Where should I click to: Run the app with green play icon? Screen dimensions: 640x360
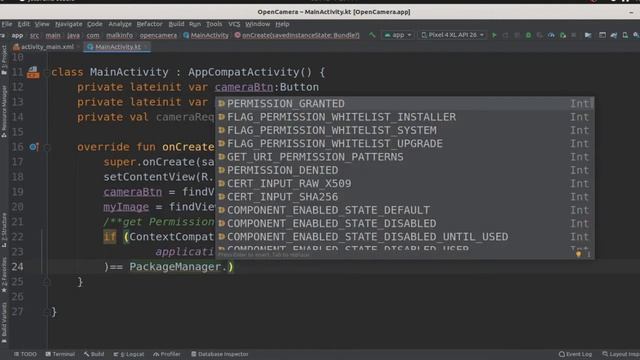(x=494, y=35)
